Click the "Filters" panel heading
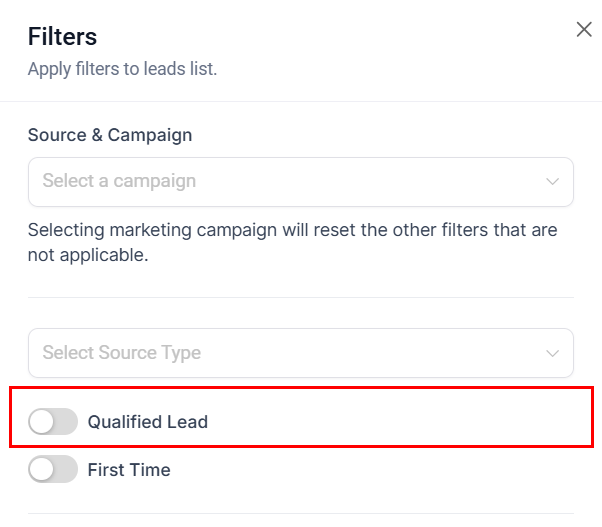602x527 pixels. pyautogui.click(x=62, y=38)
